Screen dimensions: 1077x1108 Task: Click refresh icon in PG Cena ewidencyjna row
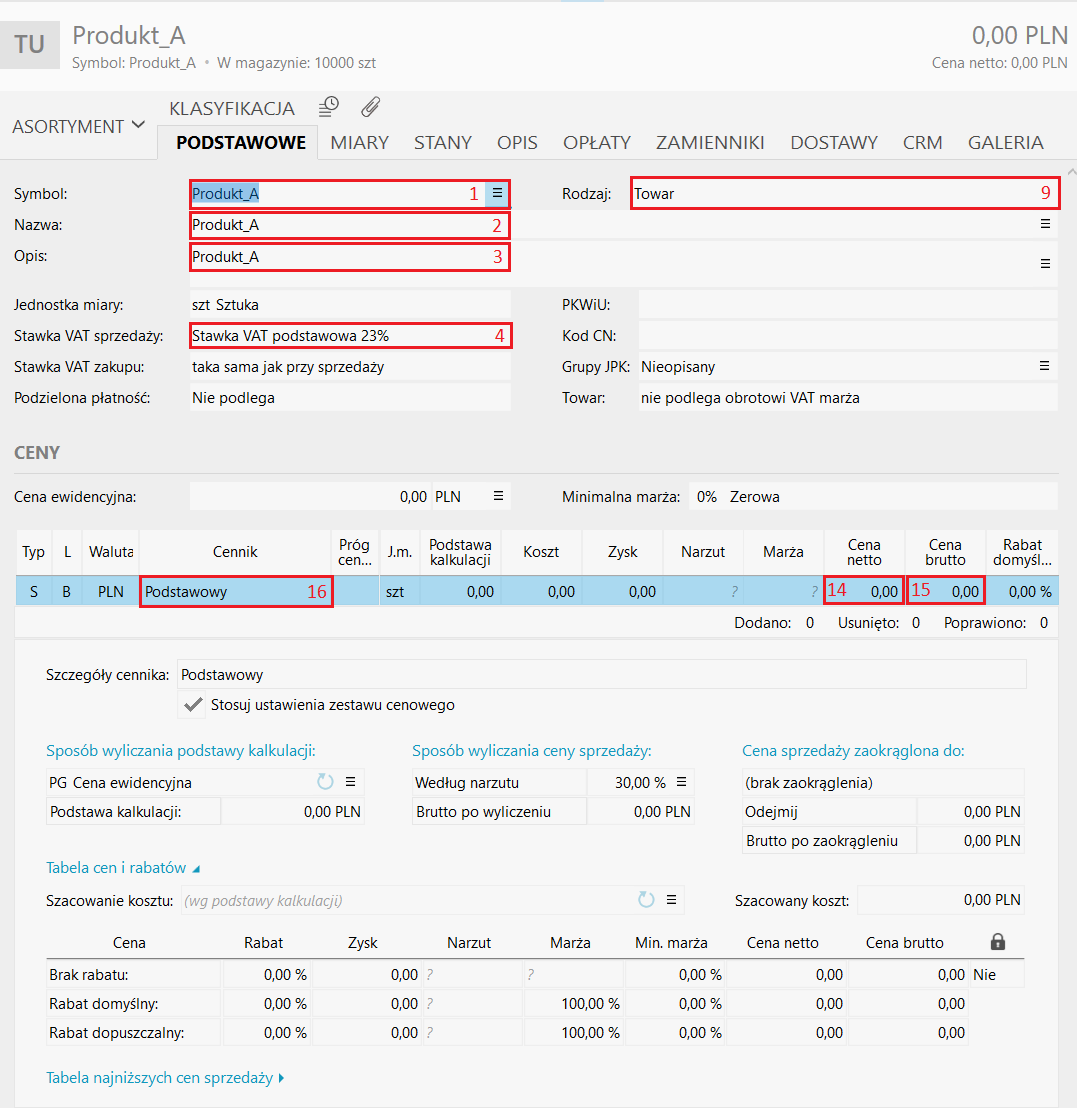coord(325,782)
